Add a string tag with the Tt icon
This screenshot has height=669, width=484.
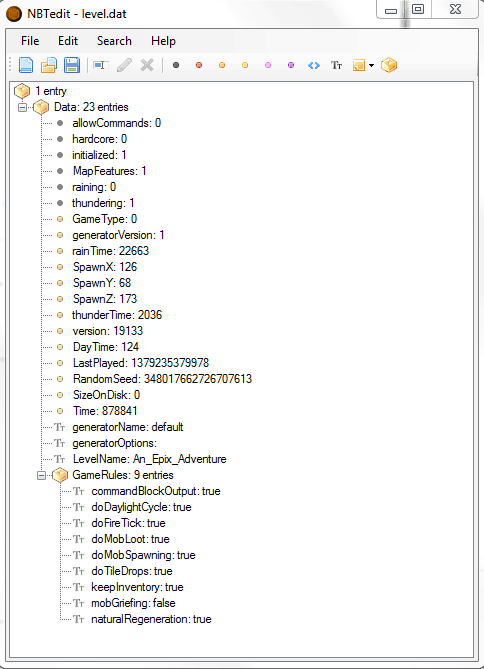click(336, 65)
